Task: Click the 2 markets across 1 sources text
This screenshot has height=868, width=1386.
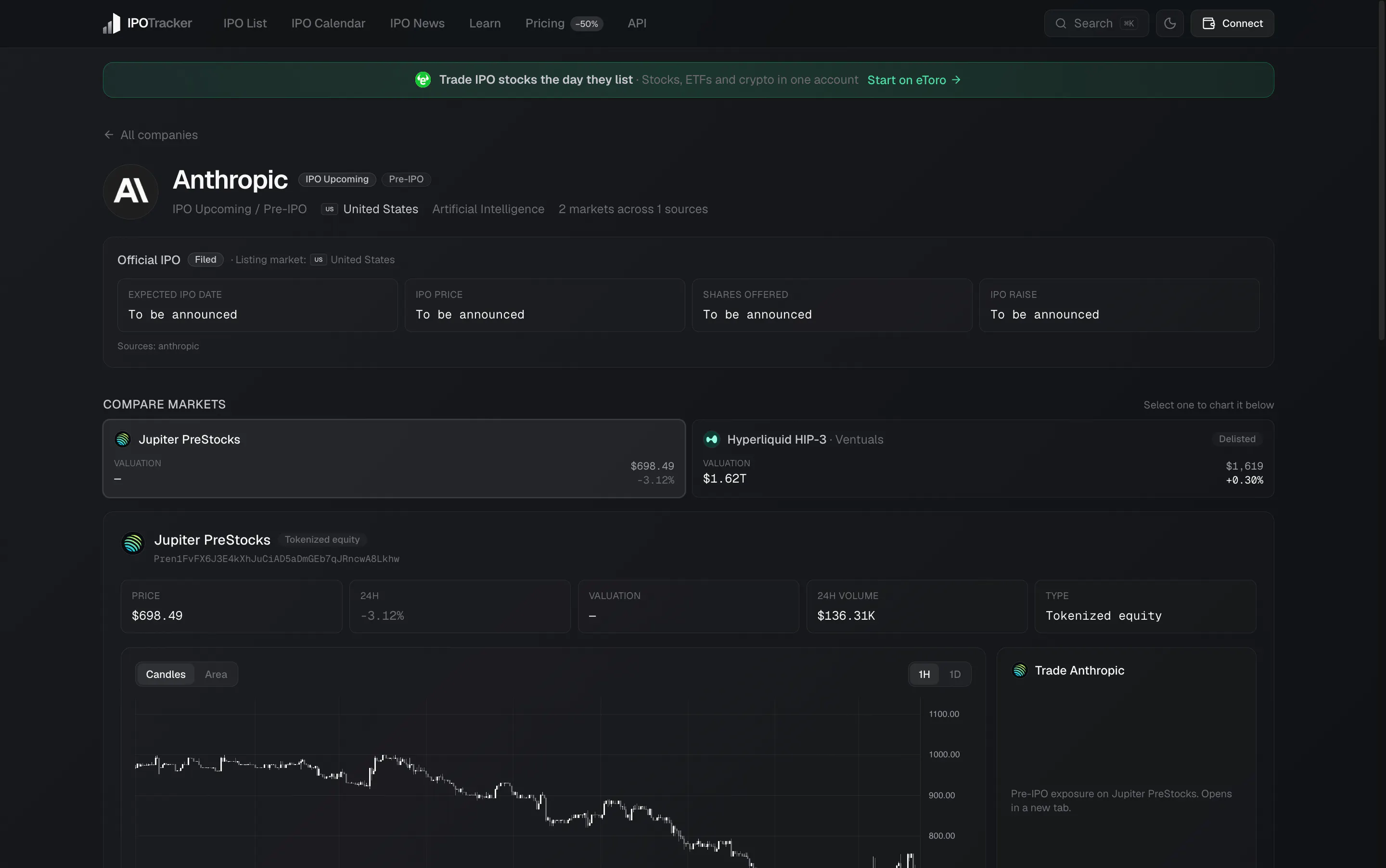Action: click(633, 209)
